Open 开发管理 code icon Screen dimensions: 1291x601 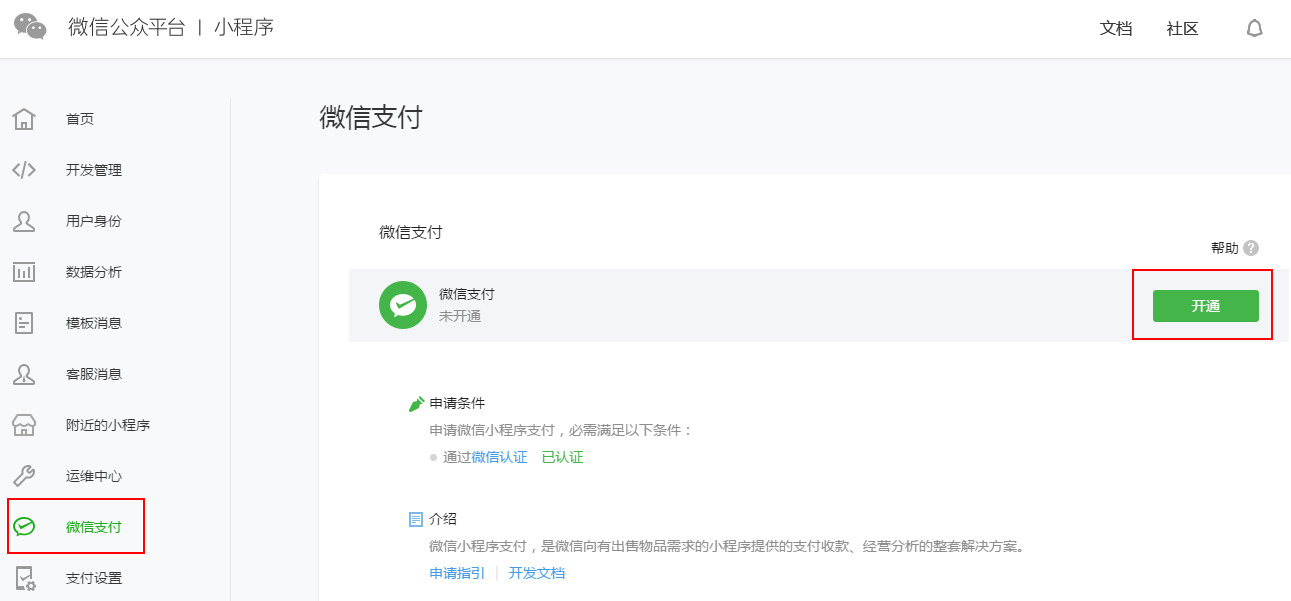(x=23, y=169)
